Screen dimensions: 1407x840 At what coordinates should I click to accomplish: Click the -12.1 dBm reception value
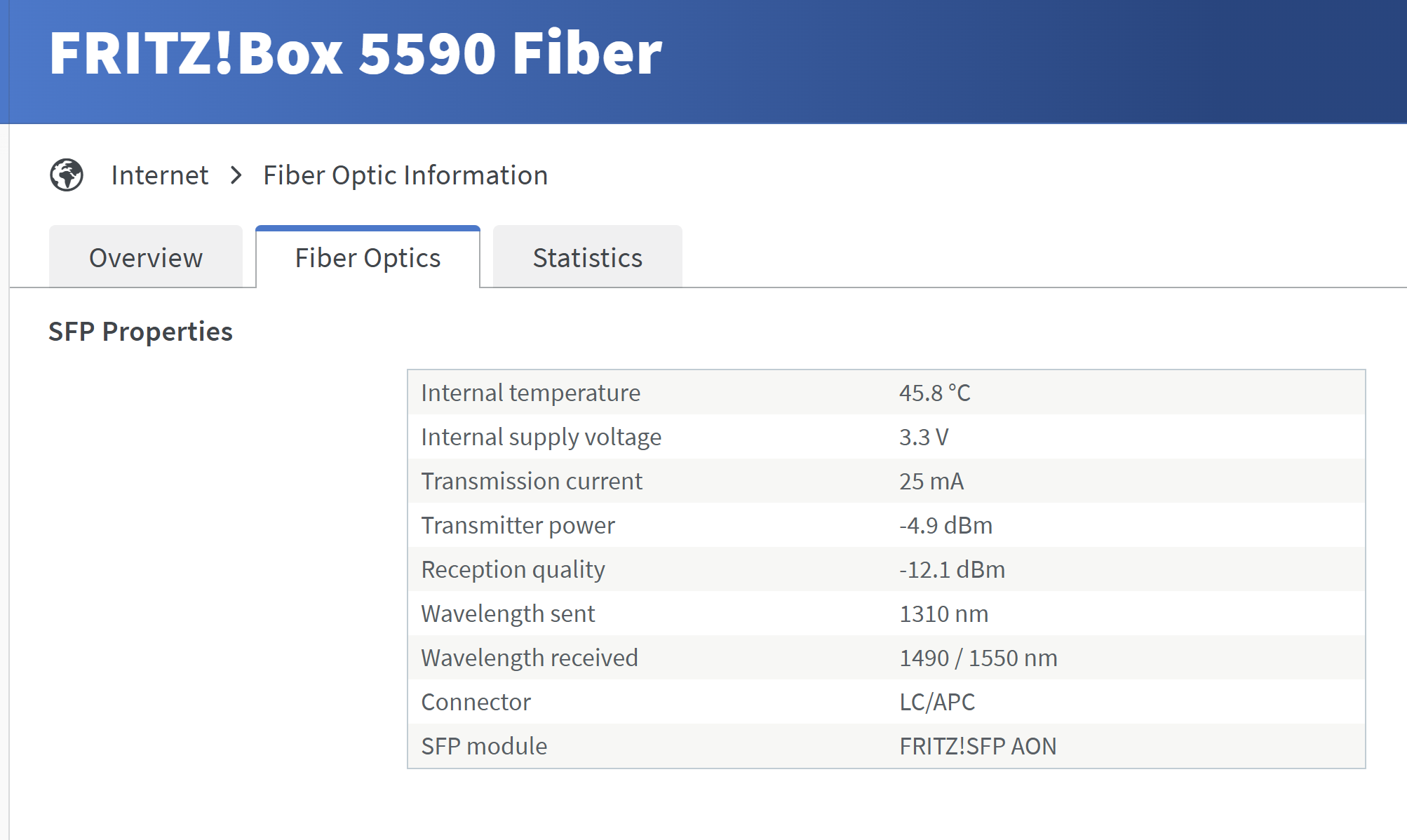[952, 569]
